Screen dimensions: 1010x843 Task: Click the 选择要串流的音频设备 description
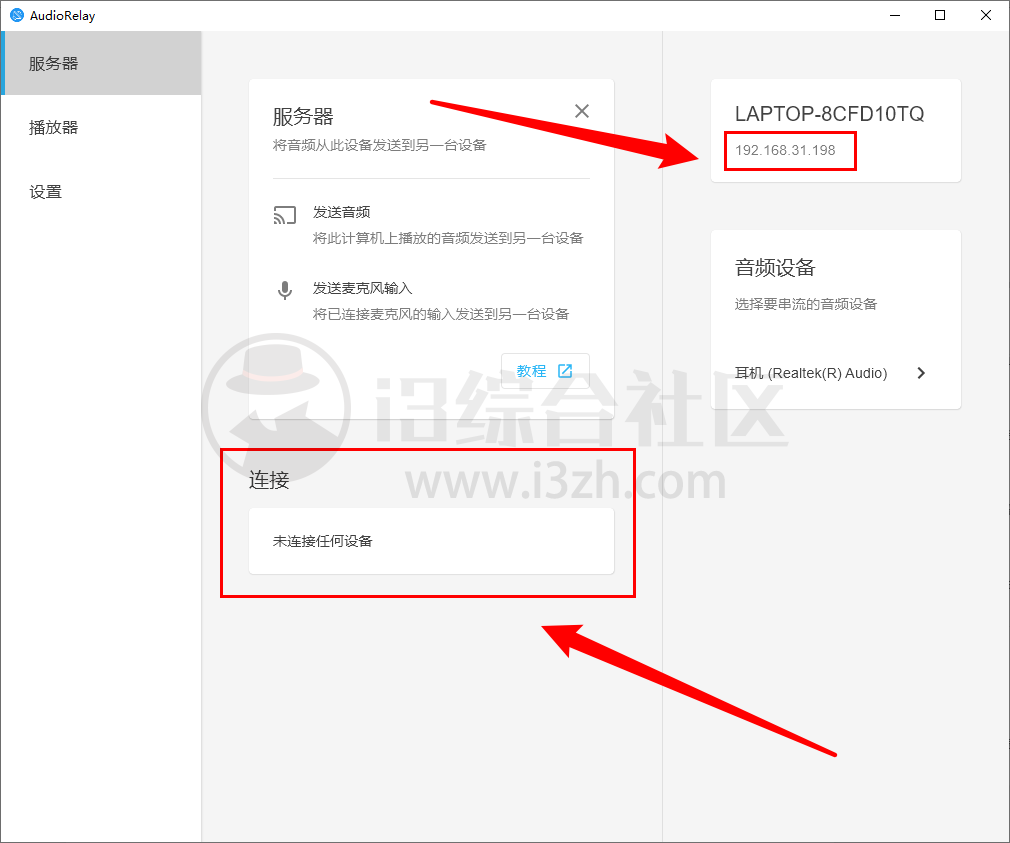806,304
